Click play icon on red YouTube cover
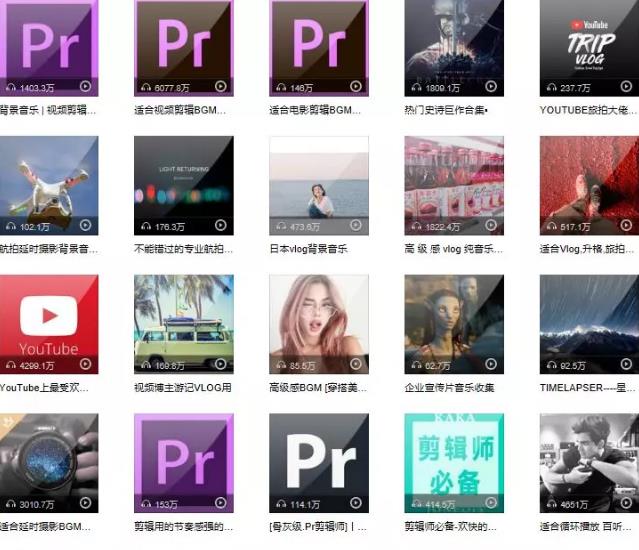This screenshot has height=550, width=639. [85, 365]
